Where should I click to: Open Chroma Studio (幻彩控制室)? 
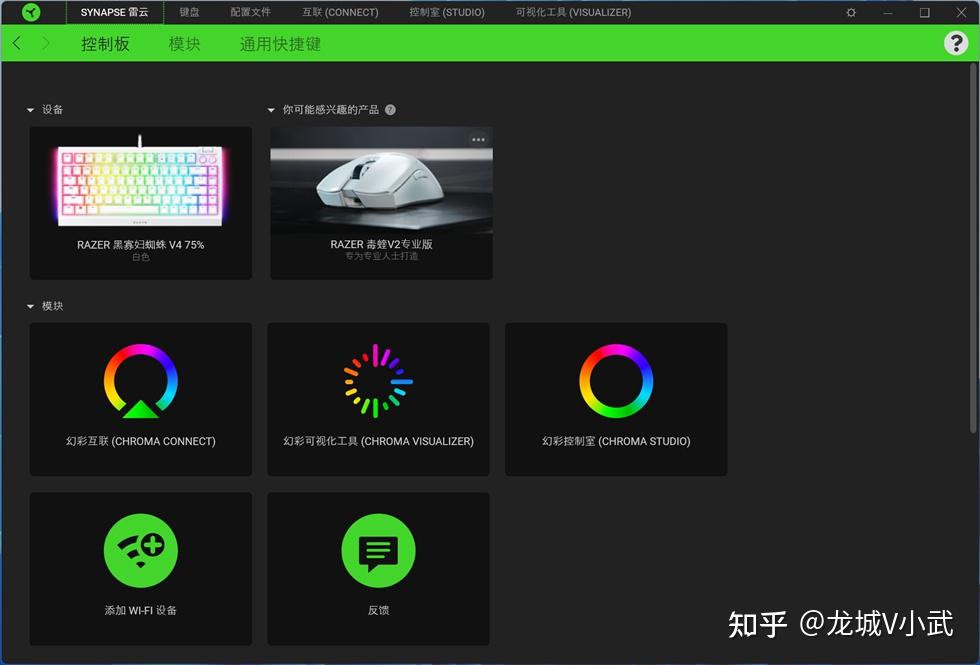(x=616, y=398)
